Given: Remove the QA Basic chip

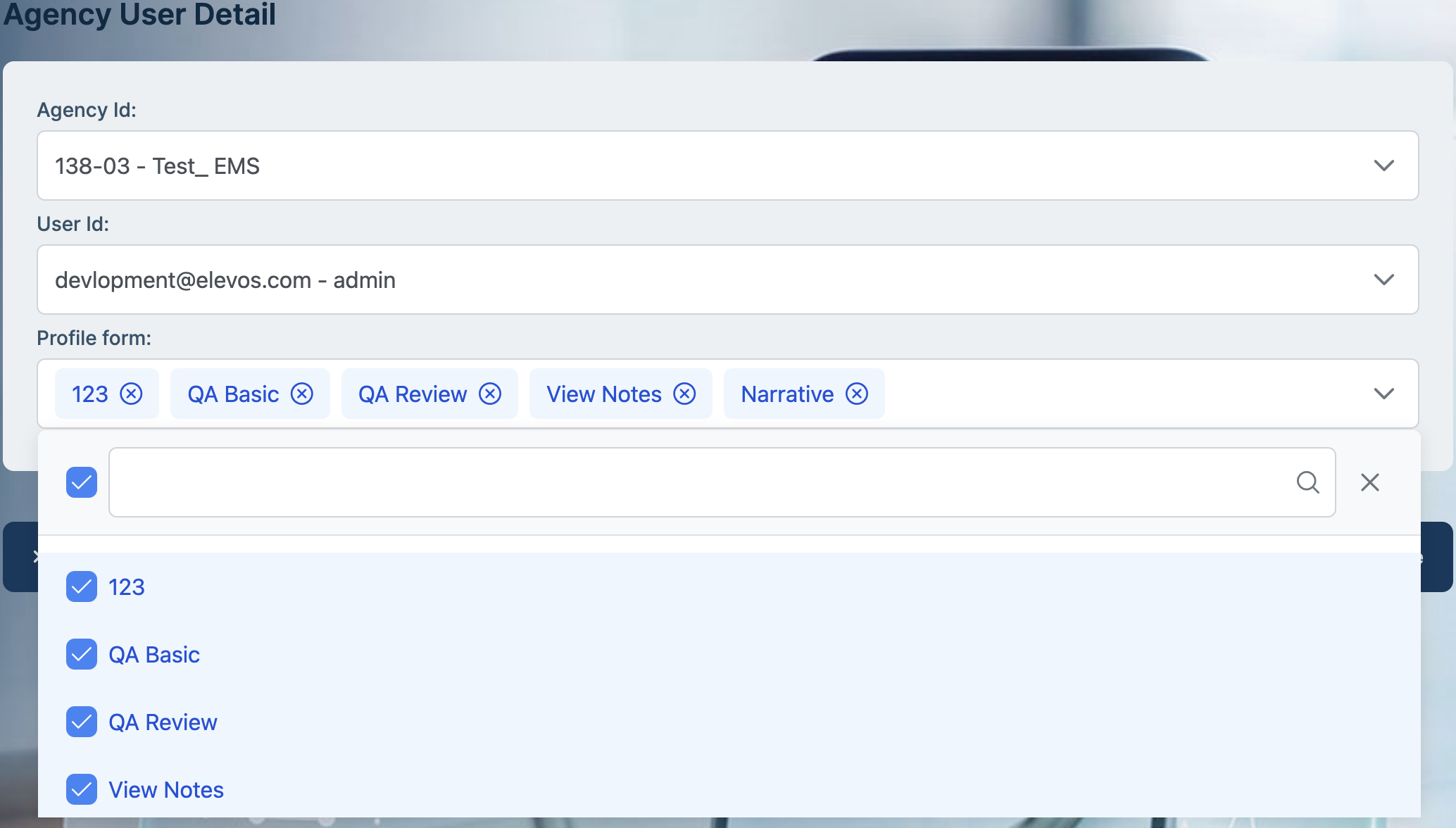Looking at the screenshot, I should point(302,394).
